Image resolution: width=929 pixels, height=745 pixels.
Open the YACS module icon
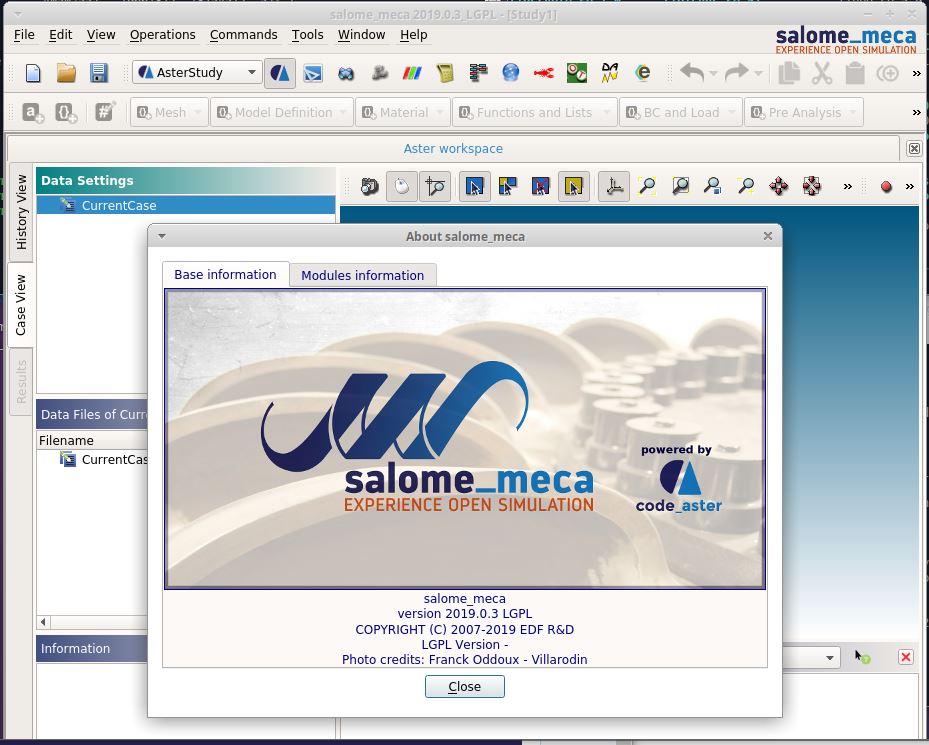(478, 73)
